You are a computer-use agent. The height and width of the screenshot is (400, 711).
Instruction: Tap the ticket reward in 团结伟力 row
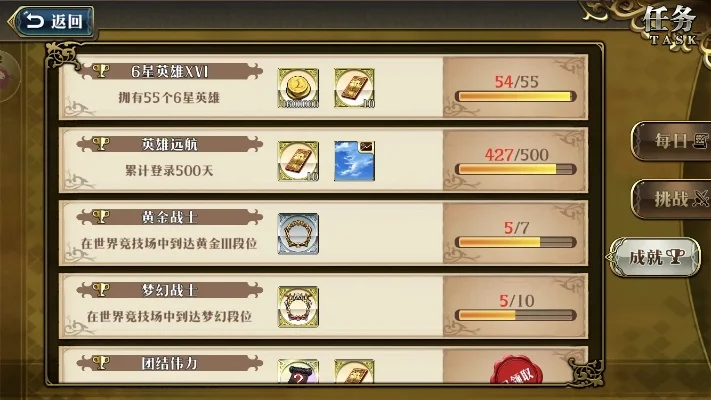coord(354,371)
